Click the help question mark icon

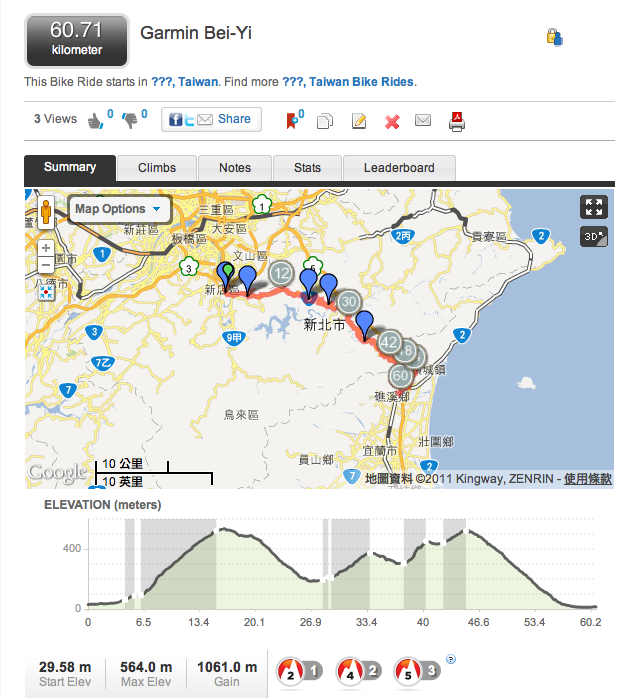point(451,659)
